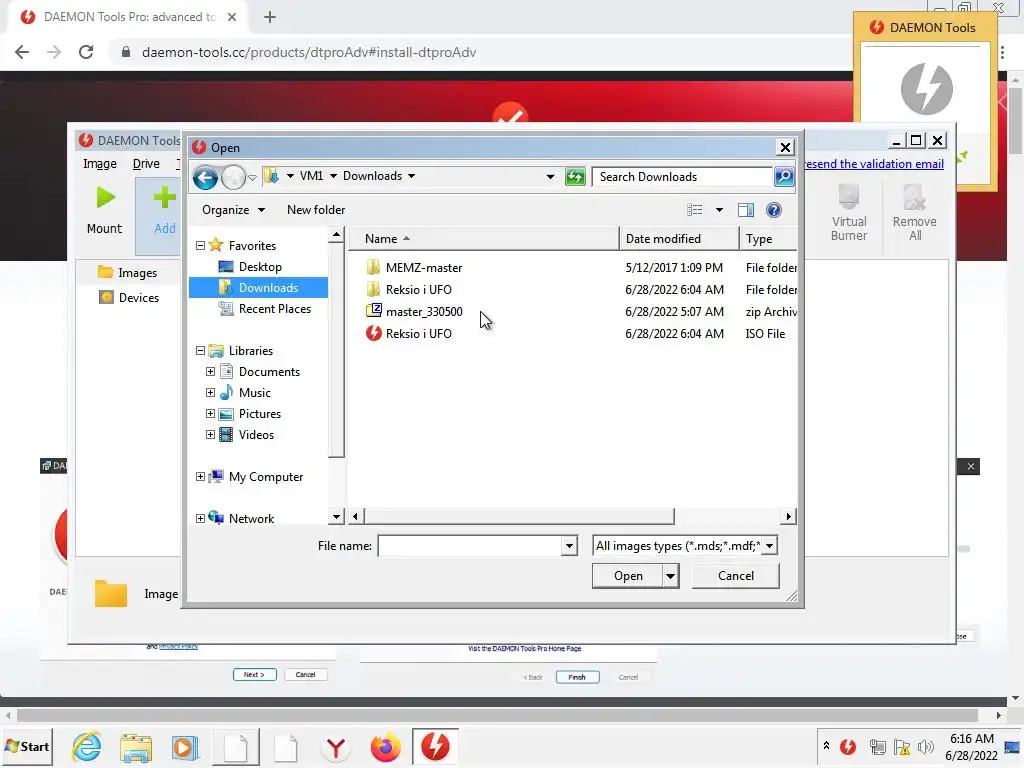Open the image types filter dropdown

click(769, 546)
